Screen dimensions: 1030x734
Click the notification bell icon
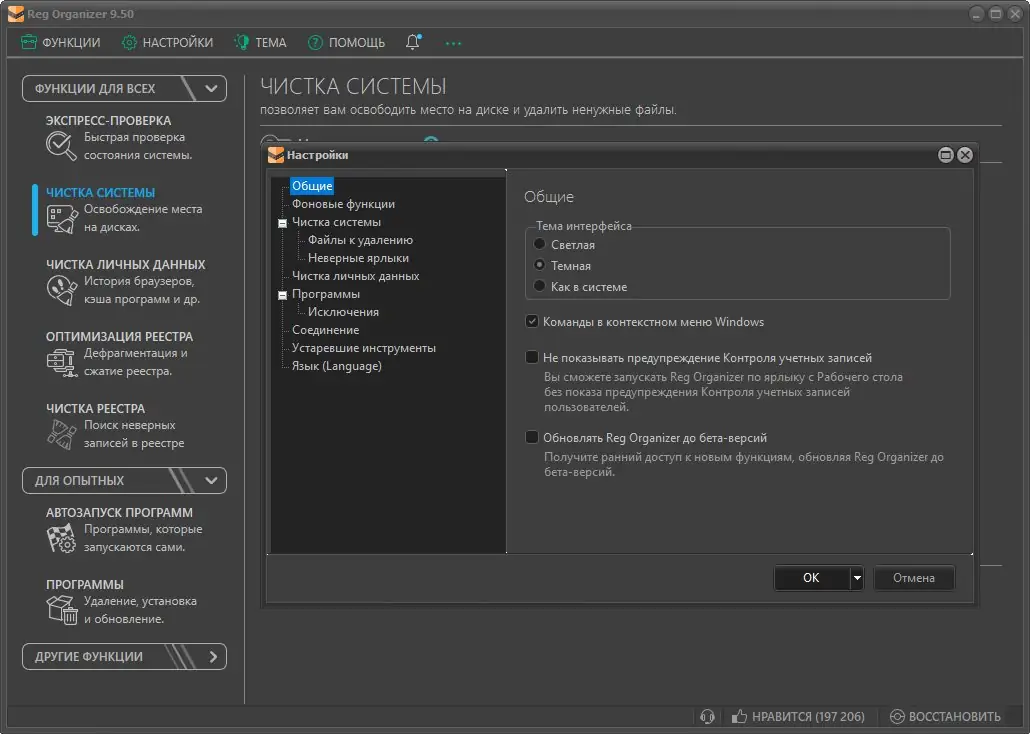tap(413, 42)
